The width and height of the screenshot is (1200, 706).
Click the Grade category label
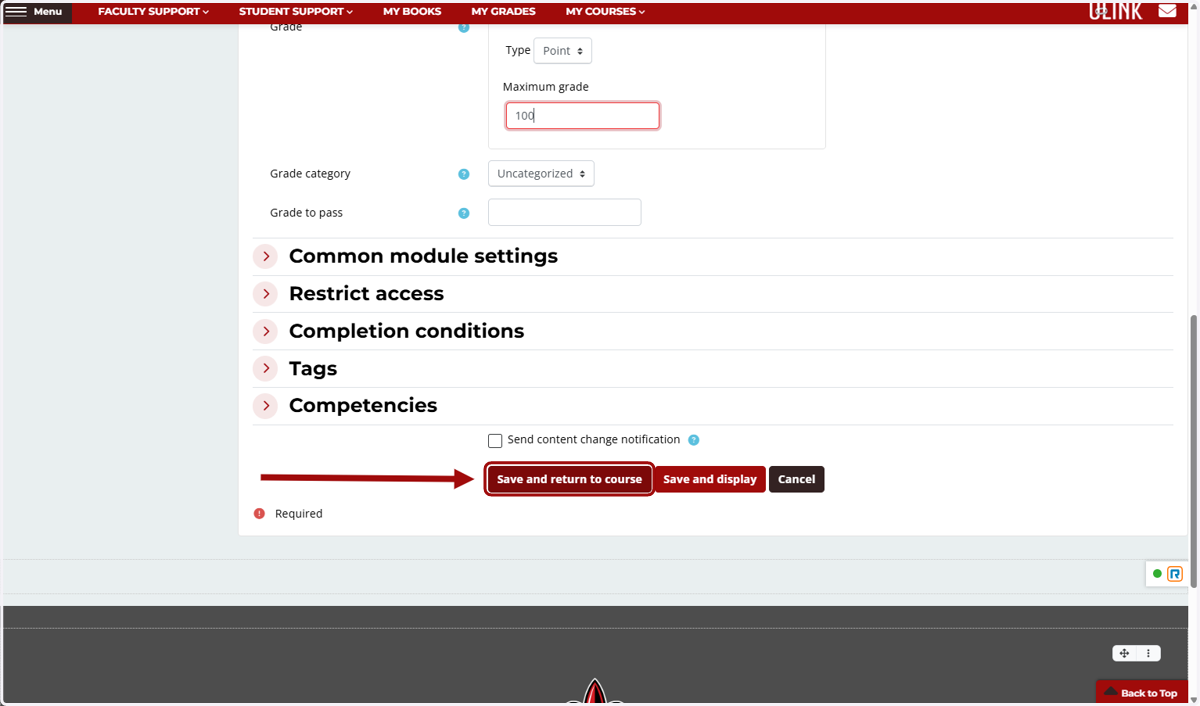310,174
